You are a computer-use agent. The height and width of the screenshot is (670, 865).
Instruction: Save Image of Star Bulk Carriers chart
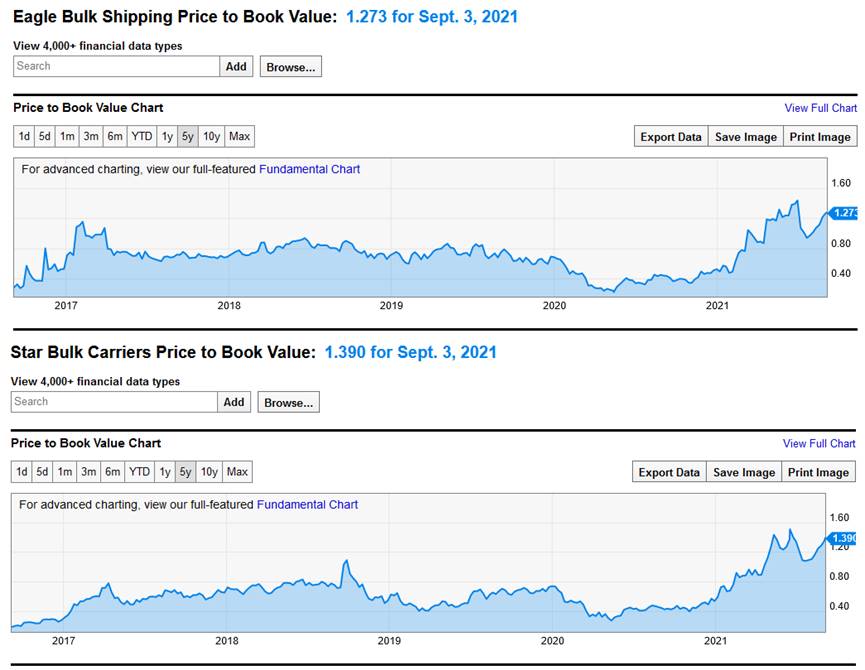point(744,472)
